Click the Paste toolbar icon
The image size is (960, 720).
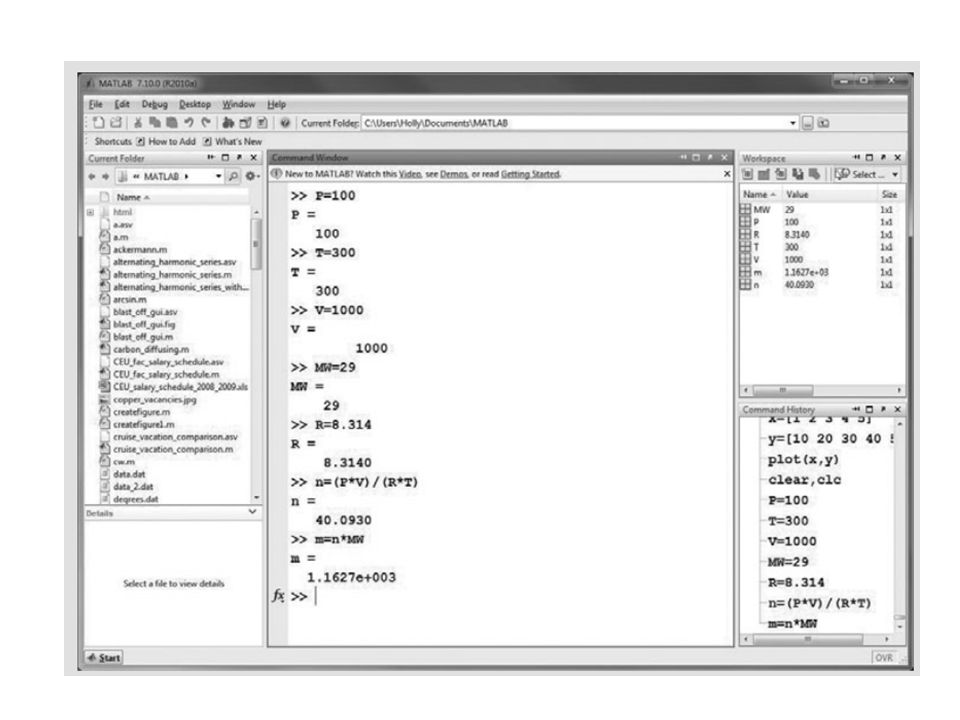coord(171,122)
